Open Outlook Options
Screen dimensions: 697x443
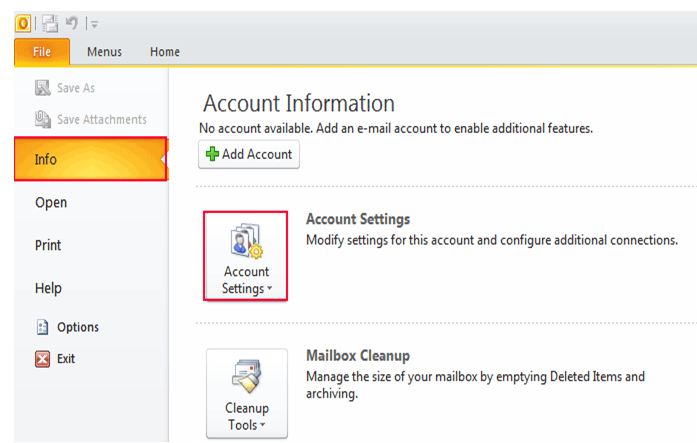click(x=67, y=327)
